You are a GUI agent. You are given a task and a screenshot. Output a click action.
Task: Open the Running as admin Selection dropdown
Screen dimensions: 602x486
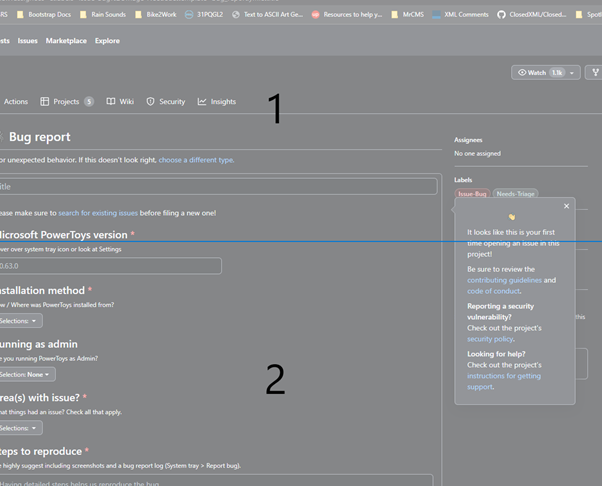point(27,374)
